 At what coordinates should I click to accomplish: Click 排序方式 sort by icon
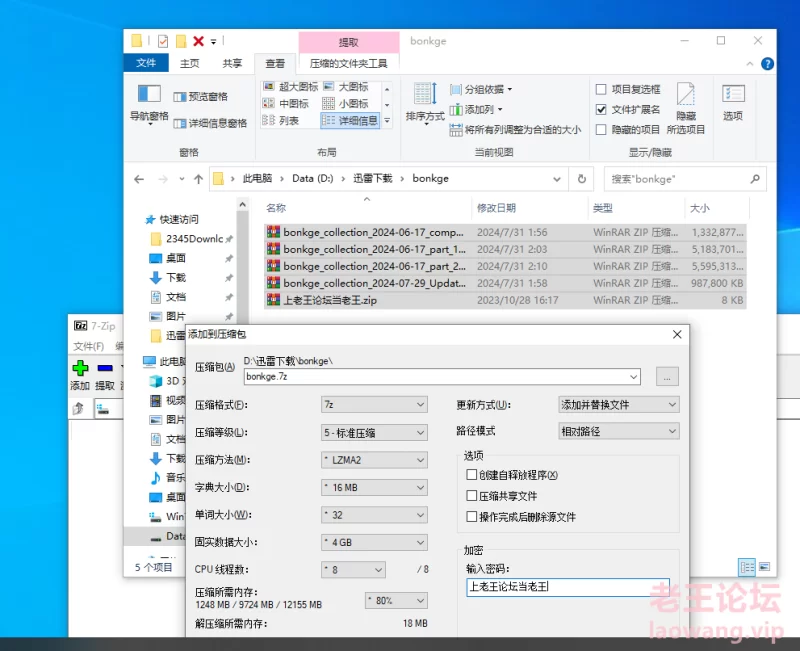(x=426, y=93)
